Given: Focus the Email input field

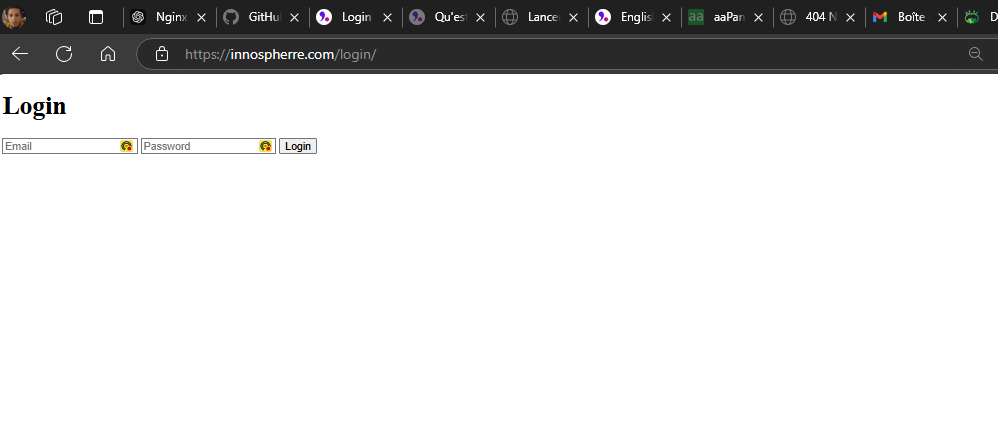Looking at the screenshot, I should click(70, 146).
